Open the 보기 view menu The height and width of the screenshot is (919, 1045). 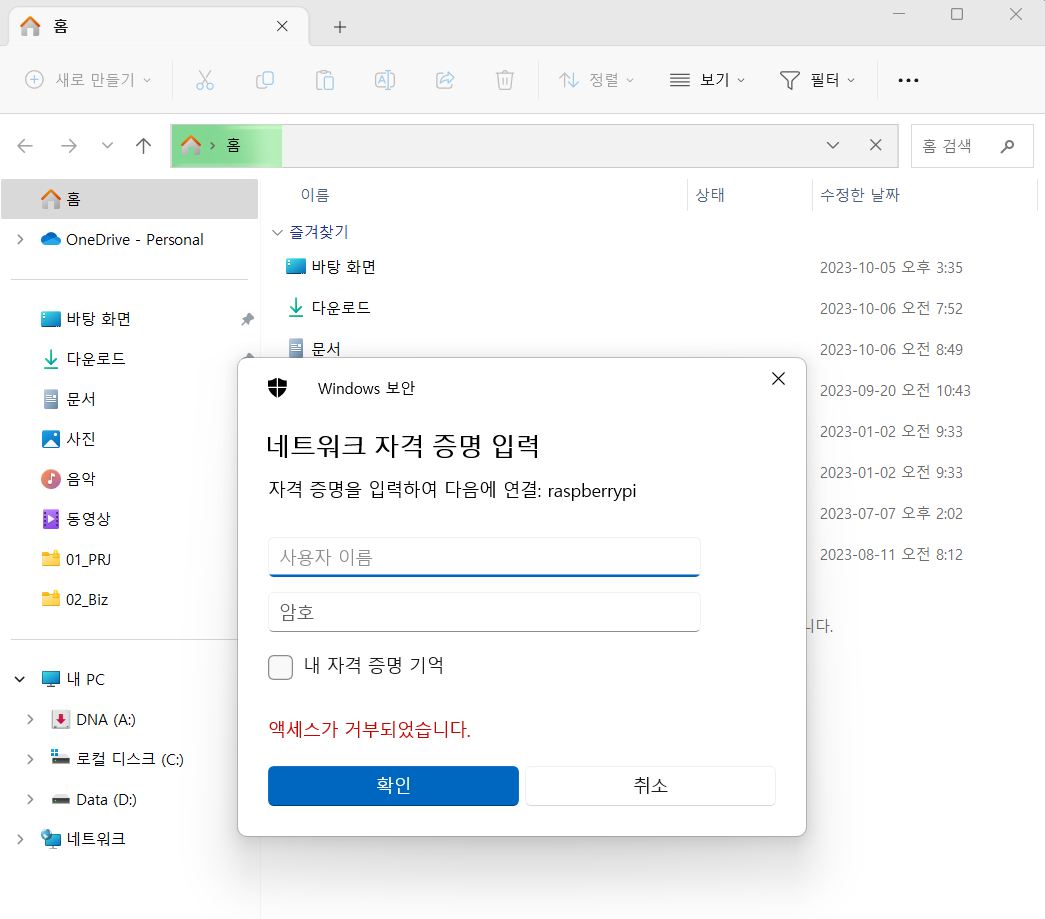707,80
